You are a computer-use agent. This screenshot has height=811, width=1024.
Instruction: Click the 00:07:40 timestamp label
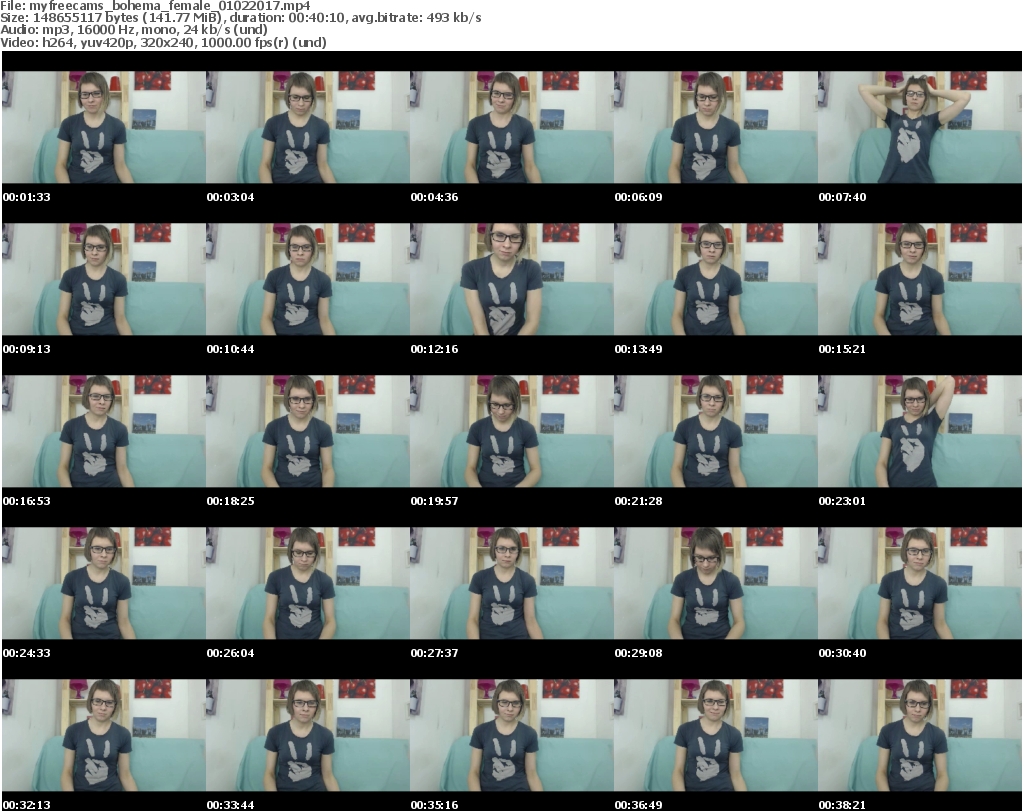tap(842, 197)
